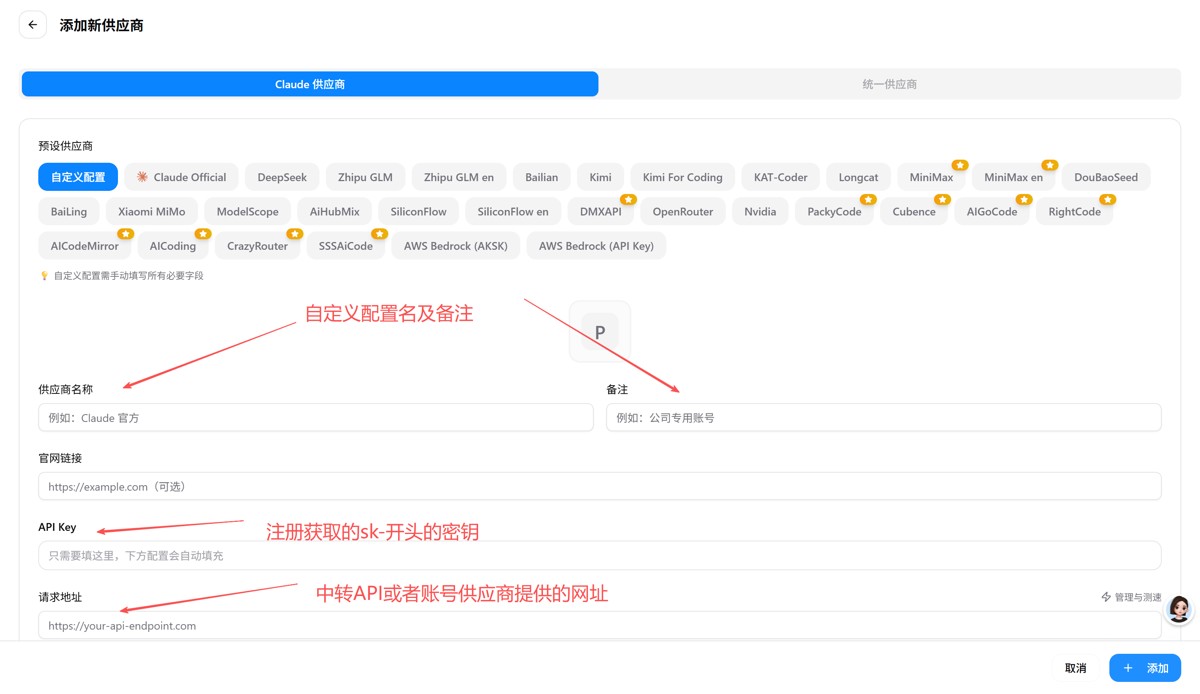1200x694 pixels.
Task: Focus the 供应商名称 input field
Action: [316, 417]
